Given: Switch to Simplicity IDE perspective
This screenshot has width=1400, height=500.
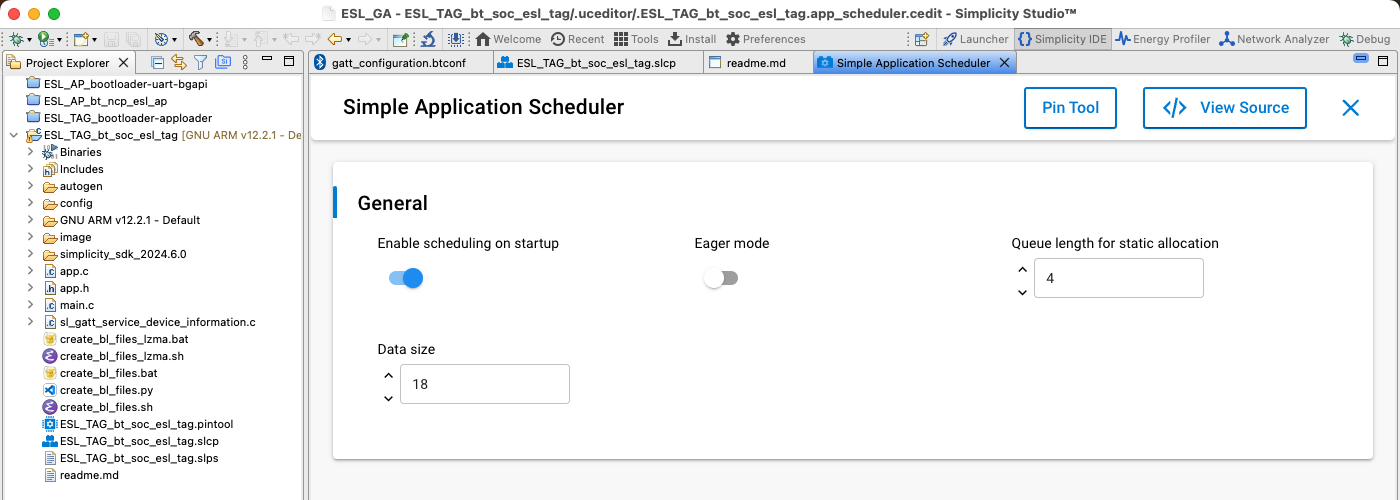Looking at the screenshot, I should 1062,39.
